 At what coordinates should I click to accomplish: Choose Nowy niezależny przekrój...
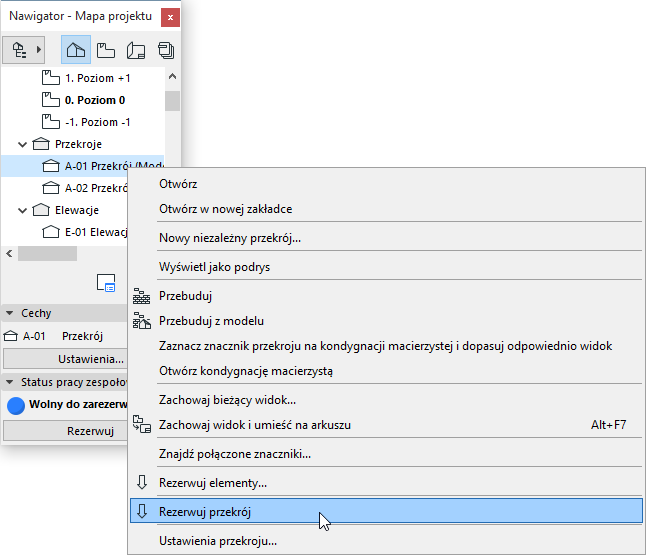tap(386, 238)
